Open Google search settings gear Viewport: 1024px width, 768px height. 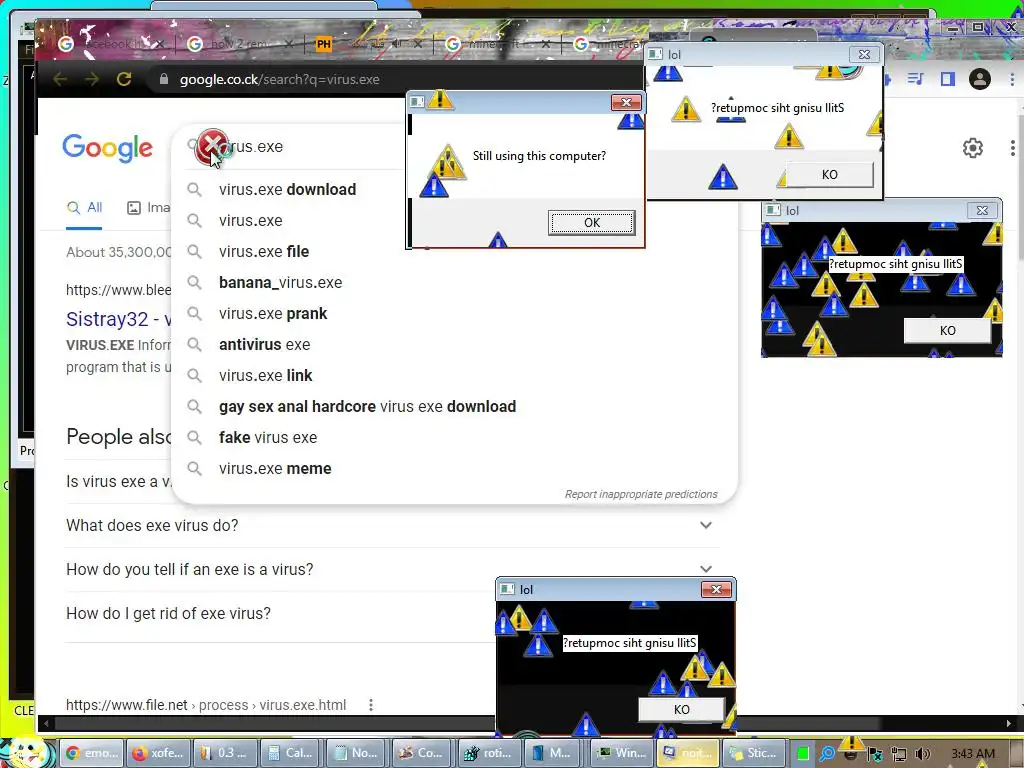coord(972,148)
